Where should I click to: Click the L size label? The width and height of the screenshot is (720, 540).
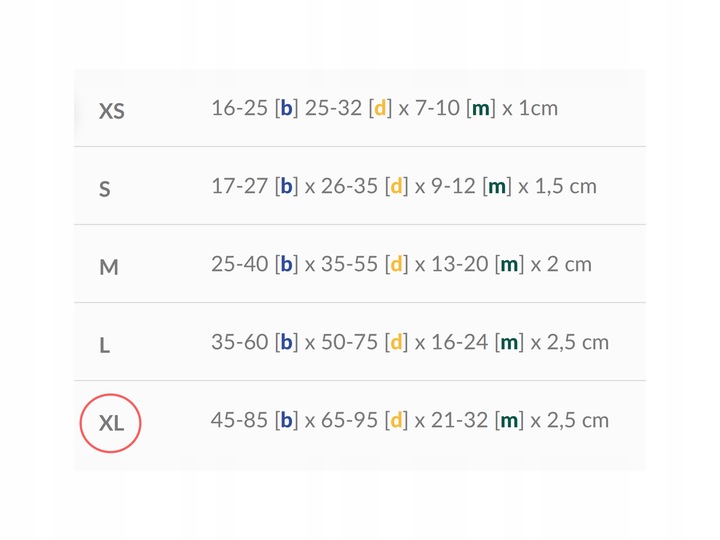(x=105, y=345)
